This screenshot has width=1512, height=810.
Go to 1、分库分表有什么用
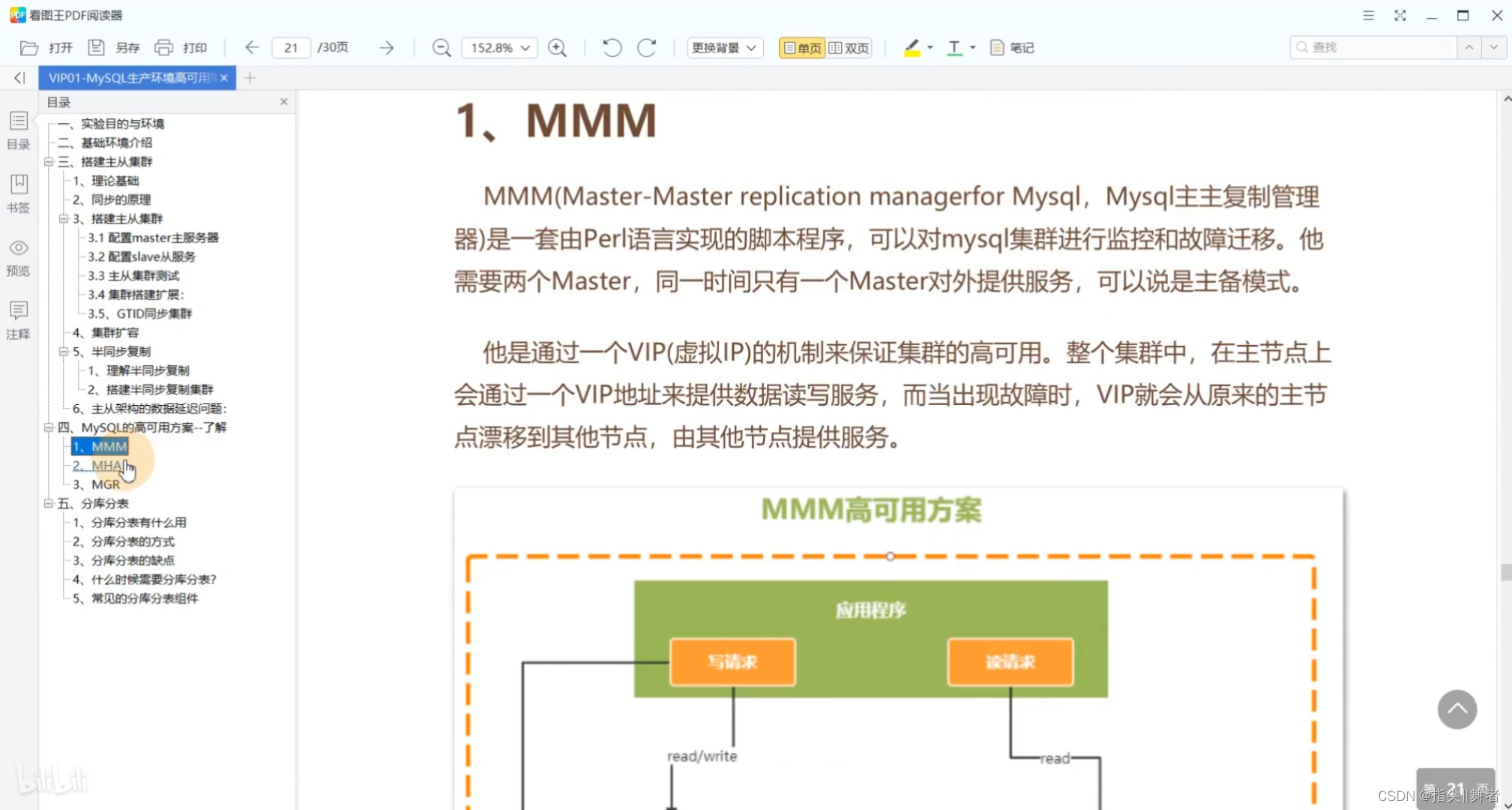tap(130, 523)
